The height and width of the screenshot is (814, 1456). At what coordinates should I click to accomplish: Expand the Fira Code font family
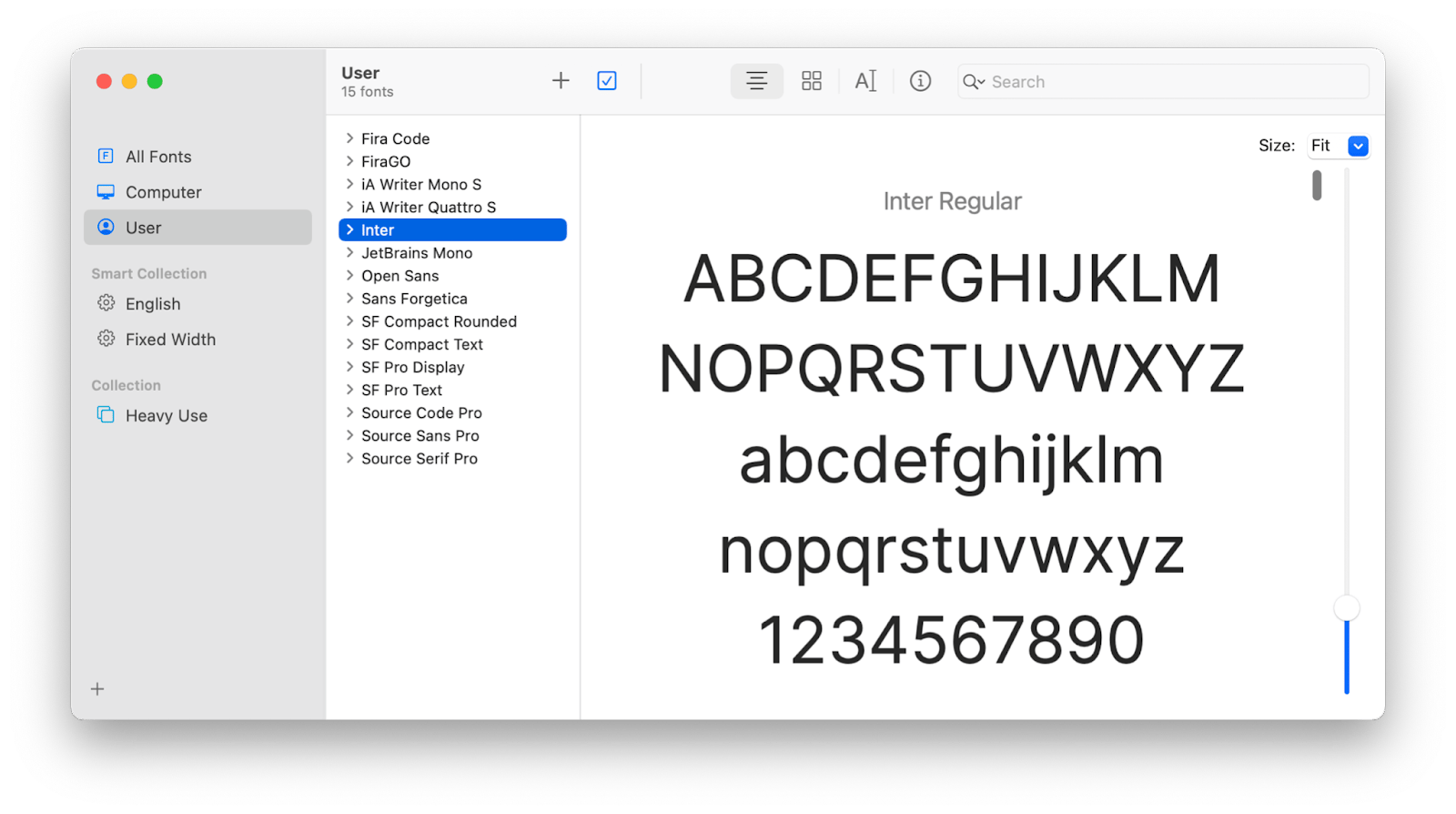pyautogui.click(x=349, y=138)
